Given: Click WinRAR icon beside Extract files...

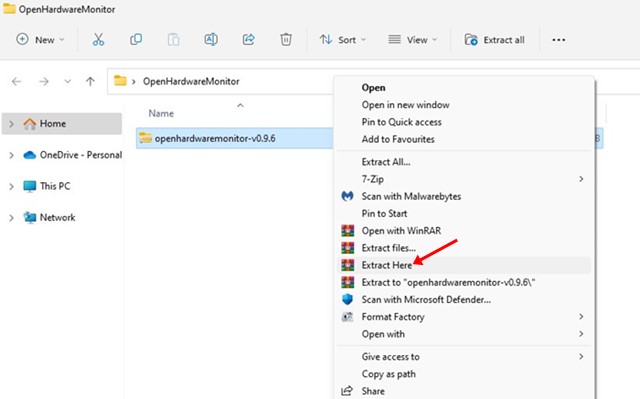Looking at the screenshot, I should (x=348, y=248).
